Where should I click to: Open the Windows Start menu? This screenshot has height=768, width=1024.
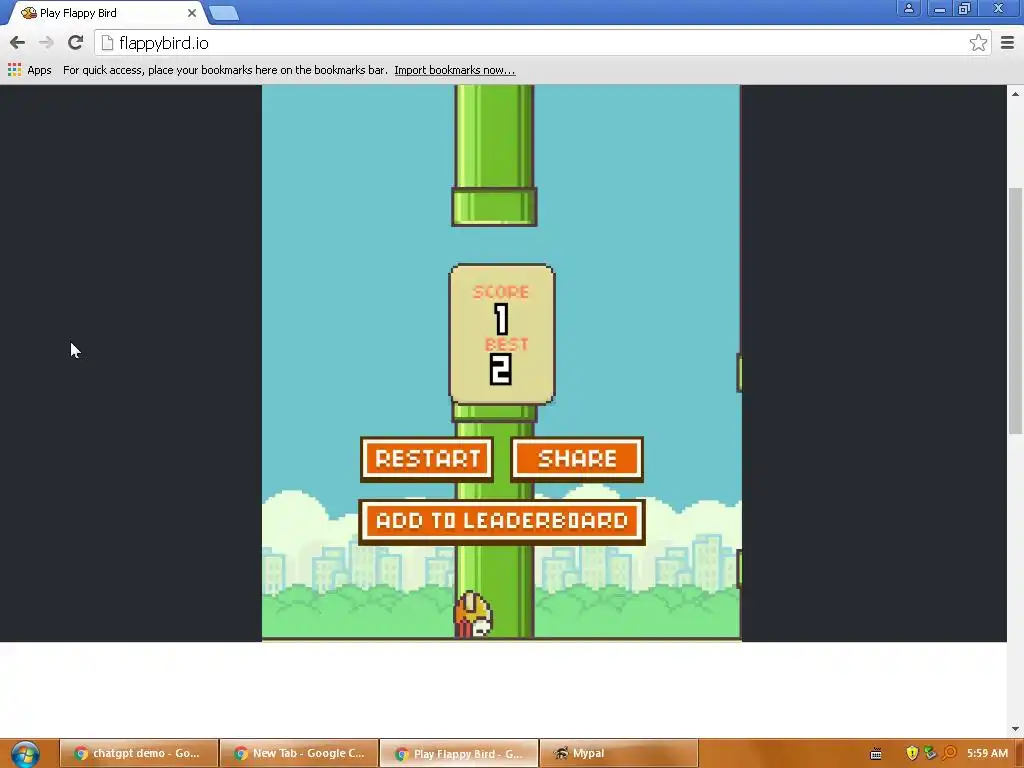pyautogui.click(x=25, y=754)
